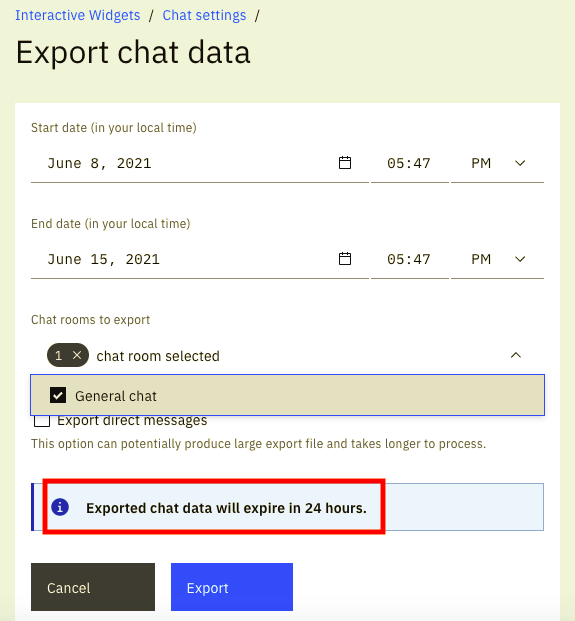The image size is (575, 621).
Task: Go to the Chat settings breadcrumb
Action: [x=204, y=15]
